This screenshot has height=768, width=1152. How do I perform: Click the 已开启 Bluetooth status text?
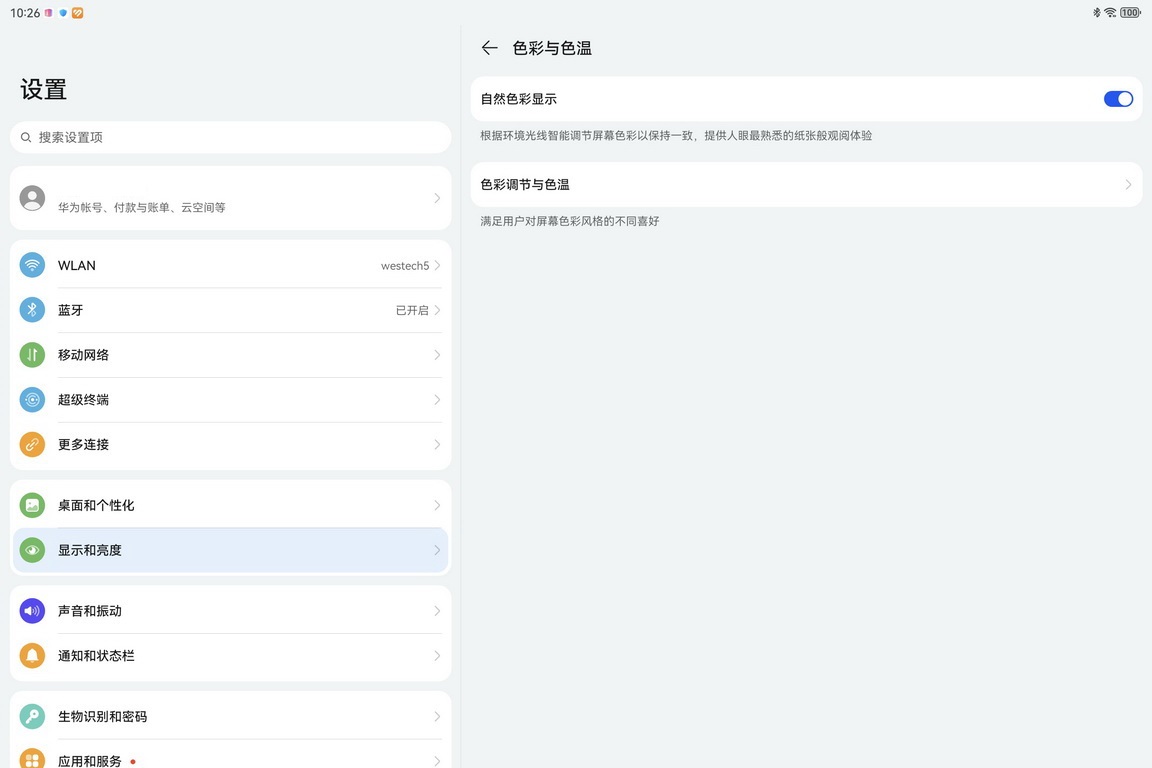click(412, 311)
